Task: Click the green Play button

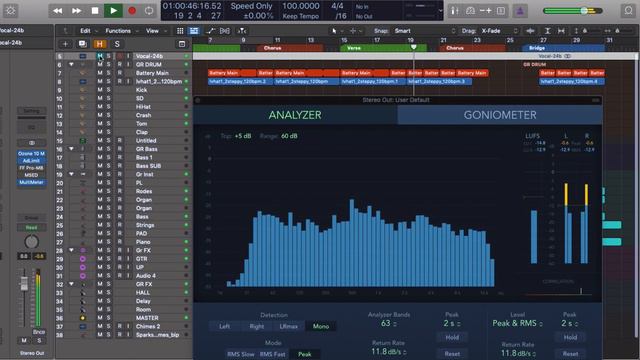Action: click(x=113, y=11)
